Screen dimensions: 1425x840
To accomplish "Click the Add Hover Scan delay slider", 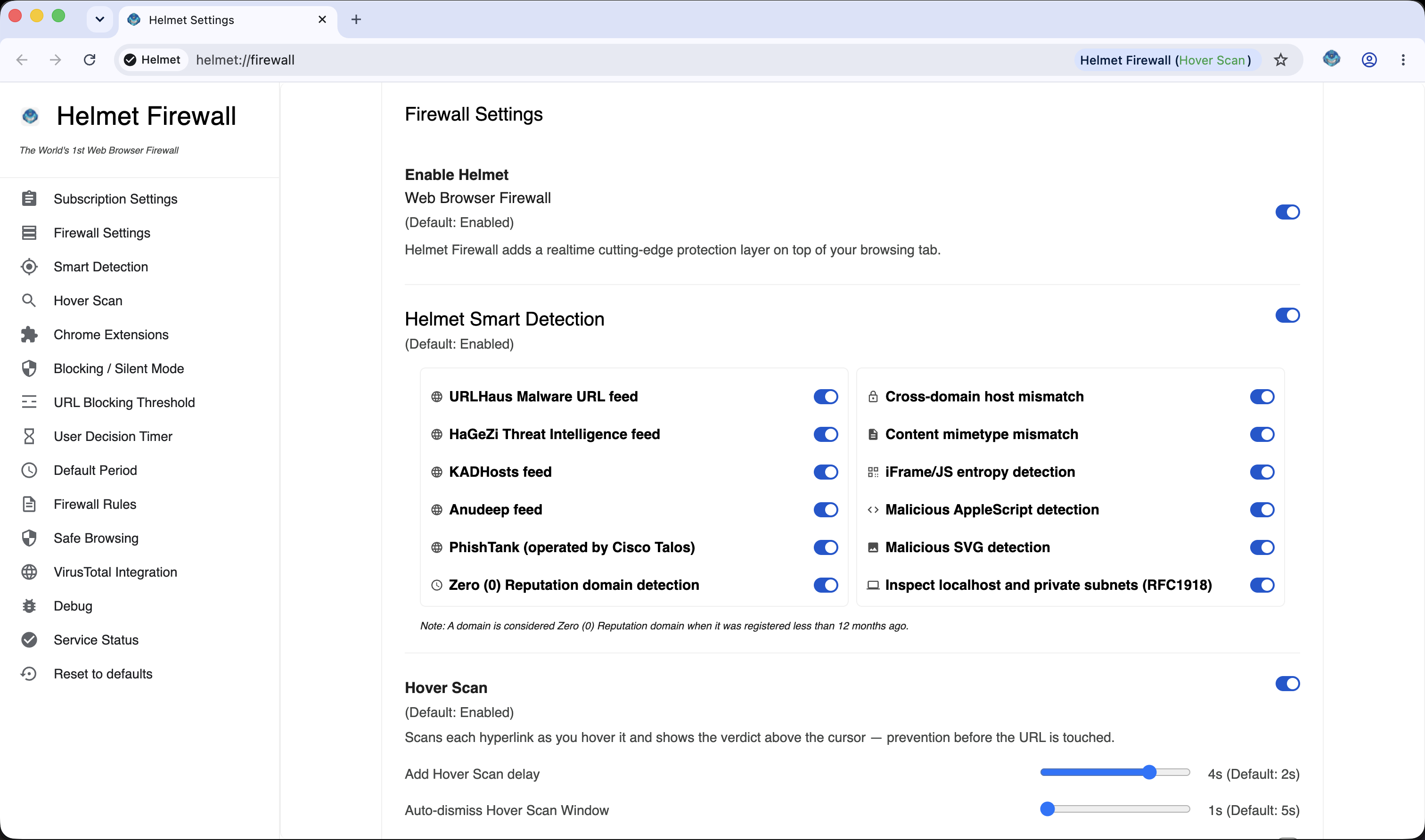I will 1115,773.
